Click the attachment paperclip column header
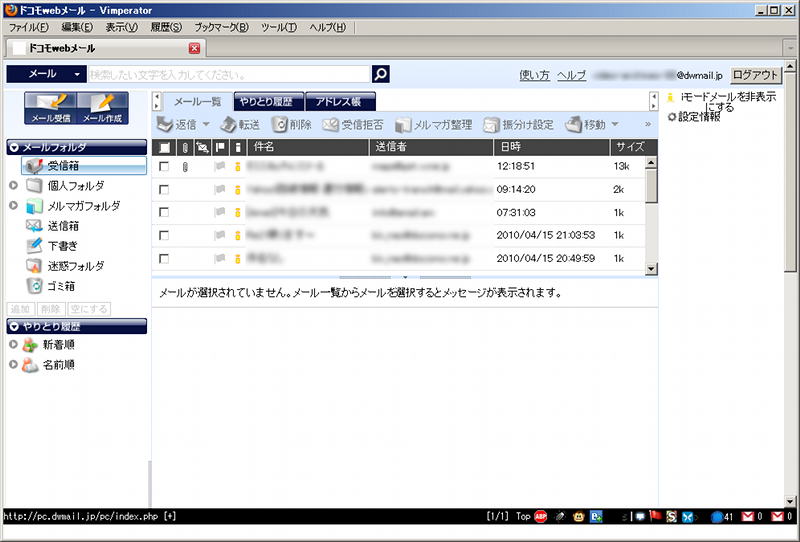Screen dimensions: 800x542 click(185, 147)
